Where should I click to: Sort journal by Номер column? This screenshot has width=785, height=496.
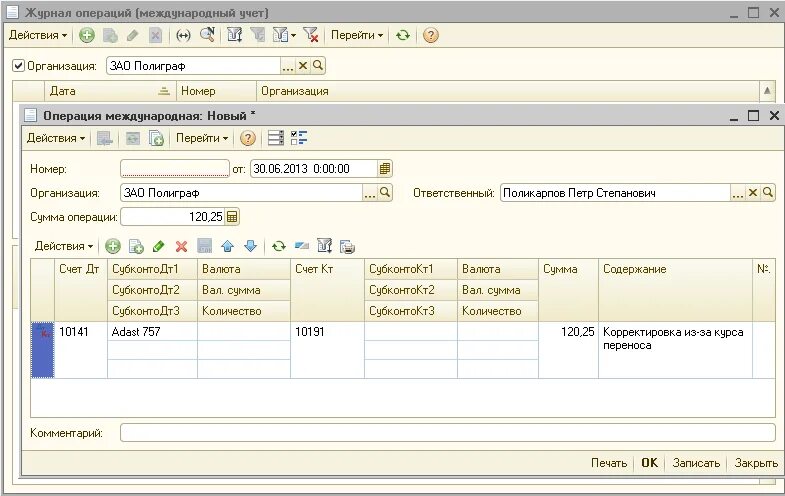(216, 91)
